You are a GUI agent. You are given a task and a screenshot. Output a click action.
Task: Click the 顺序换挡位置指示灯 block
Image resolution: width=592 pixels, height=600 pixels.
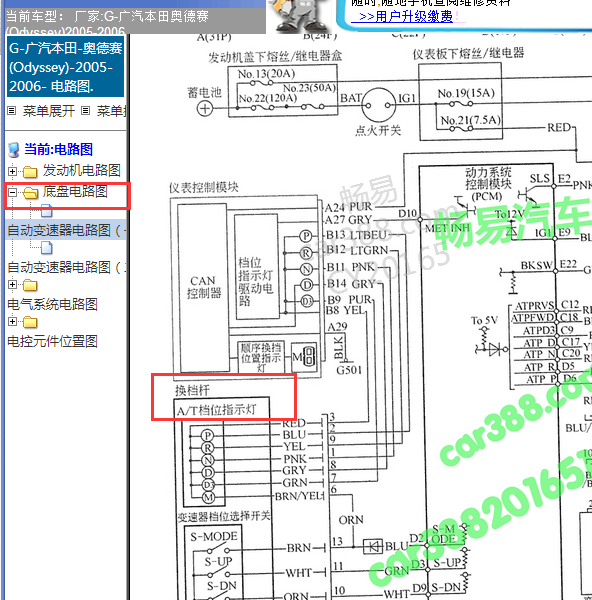pos(261,358)
